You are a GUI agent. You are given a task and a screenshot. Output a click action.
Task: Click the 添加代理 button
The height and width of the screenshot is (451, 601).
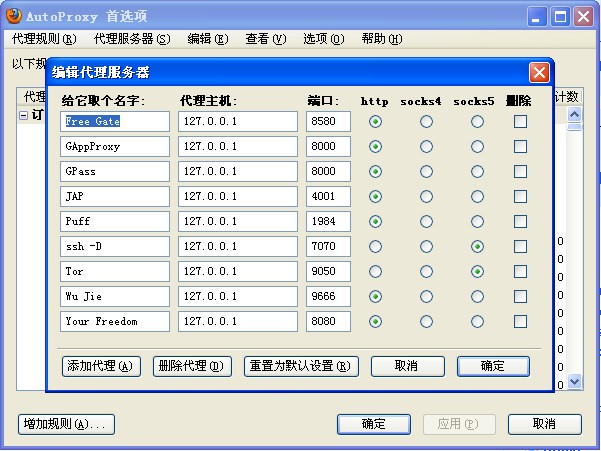[x=101, y=366]
